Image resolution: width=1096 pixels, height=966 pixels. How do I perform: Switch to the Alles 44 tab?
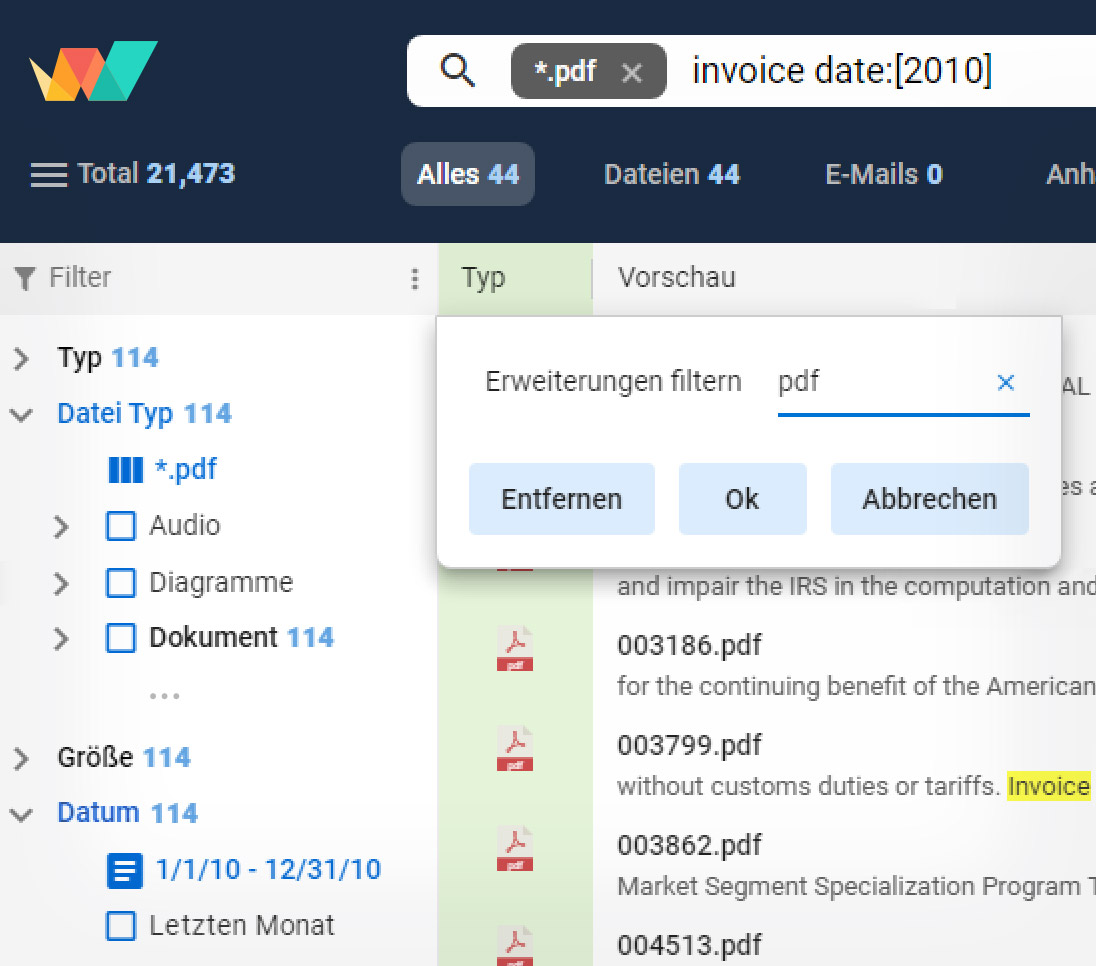468,174
